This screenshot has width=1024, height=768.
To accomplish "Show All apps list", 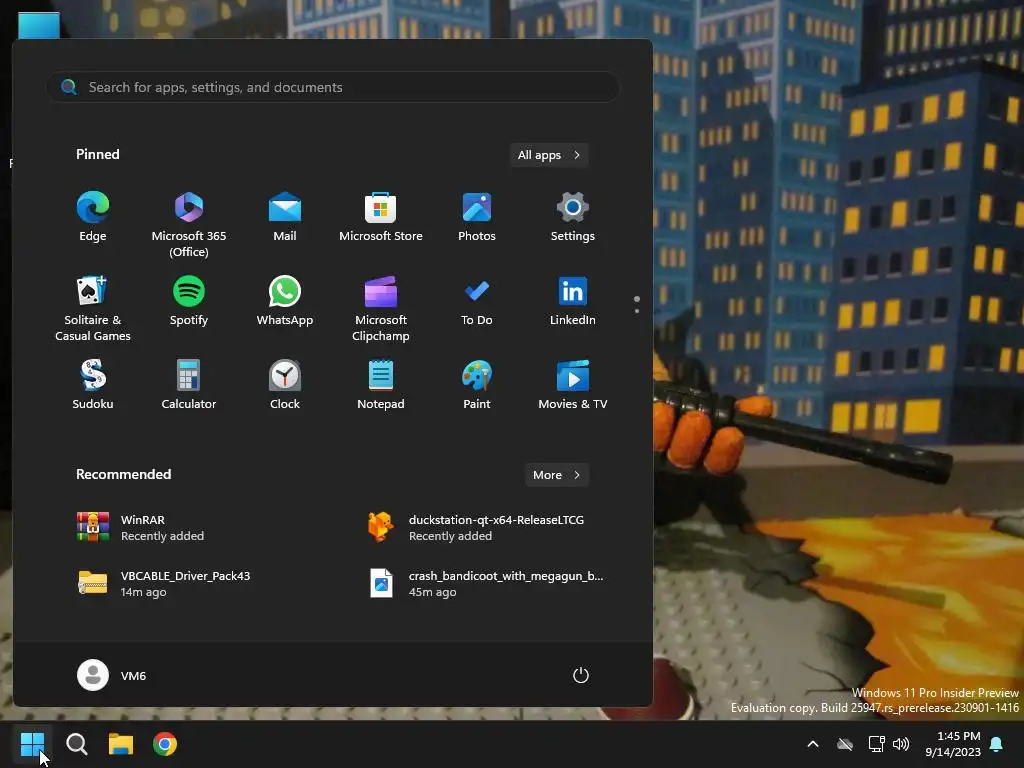I will coord(549,155).
